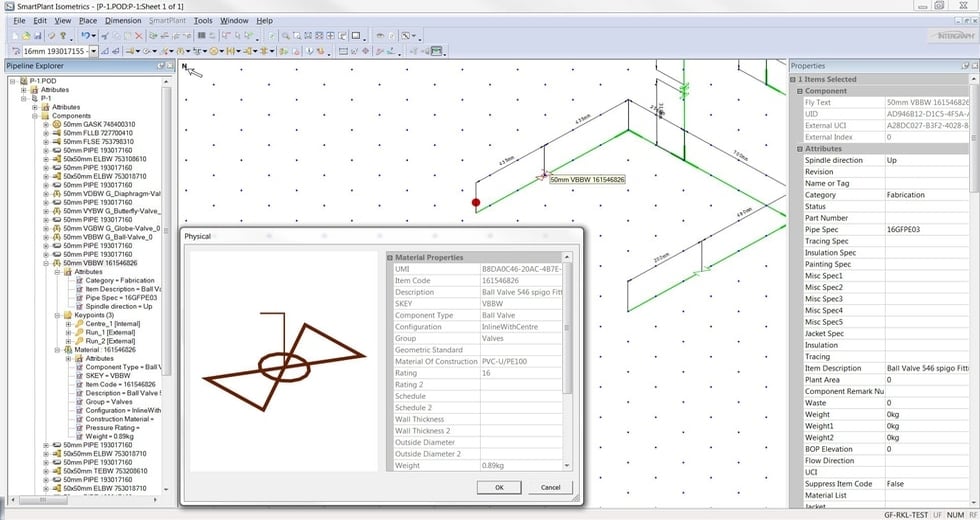This screenshot has width=980, height=520.
Task: Collapse the Components folder in the tree
Action: point(34,116)
